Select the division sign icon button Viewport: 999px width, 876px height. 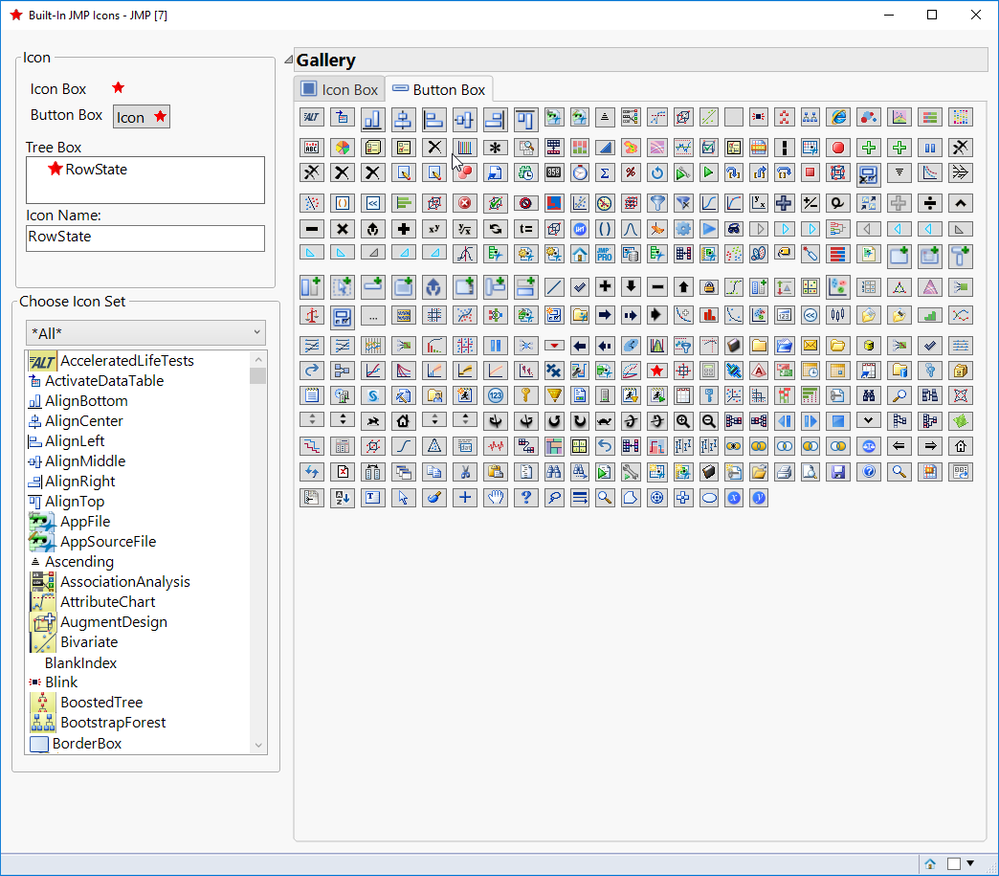[930, 203]
